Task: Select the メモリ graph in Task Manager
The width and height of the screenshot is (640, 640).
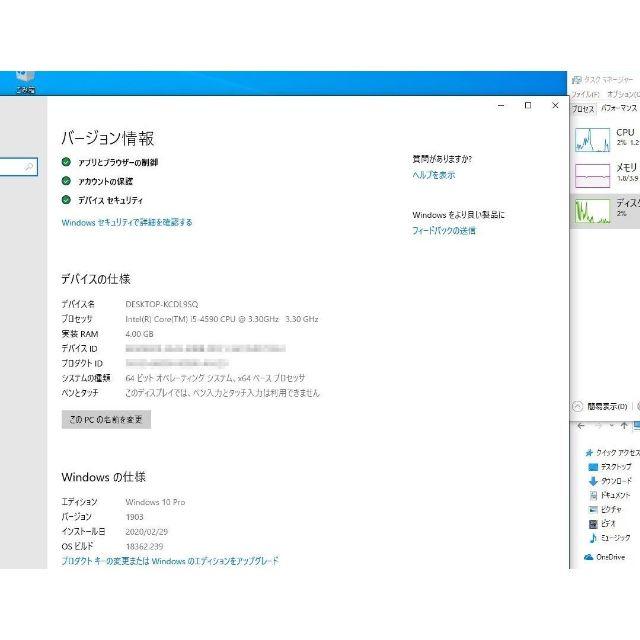Action: coord(592,176)
